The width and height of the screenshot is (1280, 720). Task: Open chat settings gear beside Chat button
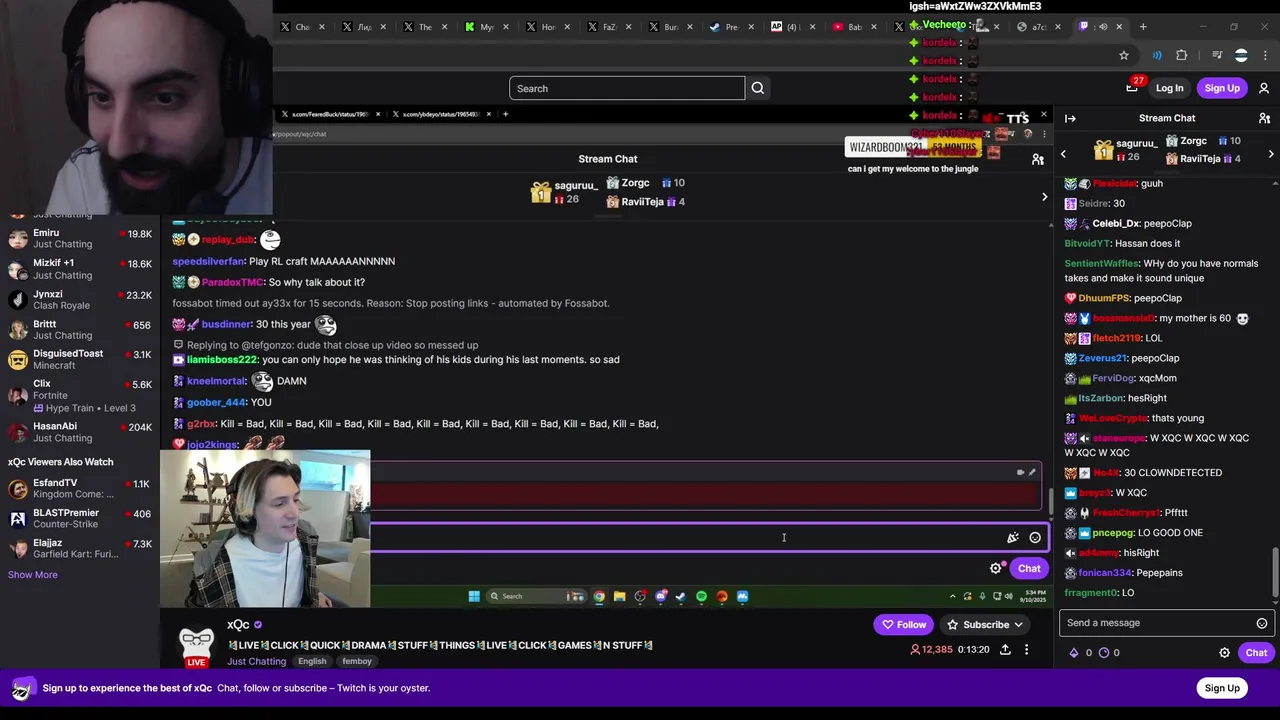(1224, 653)
